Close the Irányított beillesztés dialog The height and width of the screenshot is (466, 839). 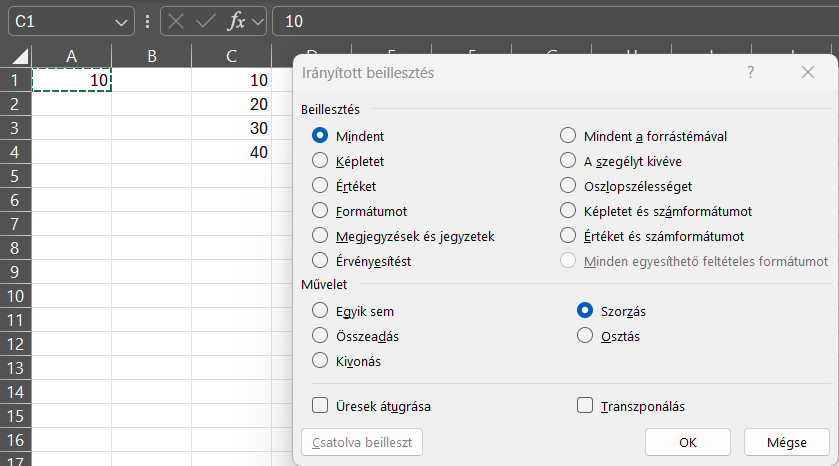[x=808, y=72]
